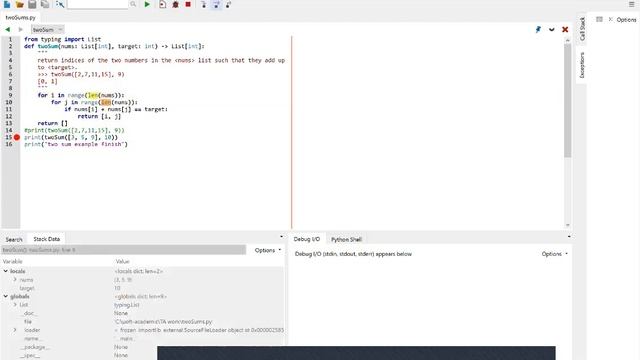The width and height of the screenshot is (640, 360).
Task: Collapse the globals tree node
Action: coord(6,296)
